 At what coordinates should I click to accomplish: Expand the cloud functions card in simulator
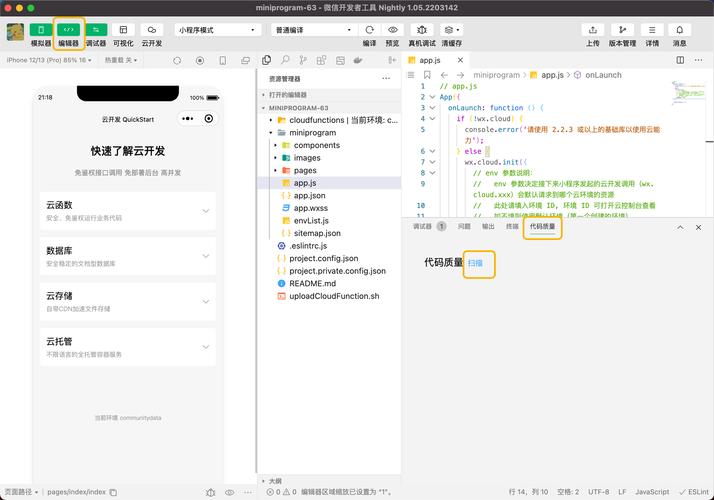(128, 211)
